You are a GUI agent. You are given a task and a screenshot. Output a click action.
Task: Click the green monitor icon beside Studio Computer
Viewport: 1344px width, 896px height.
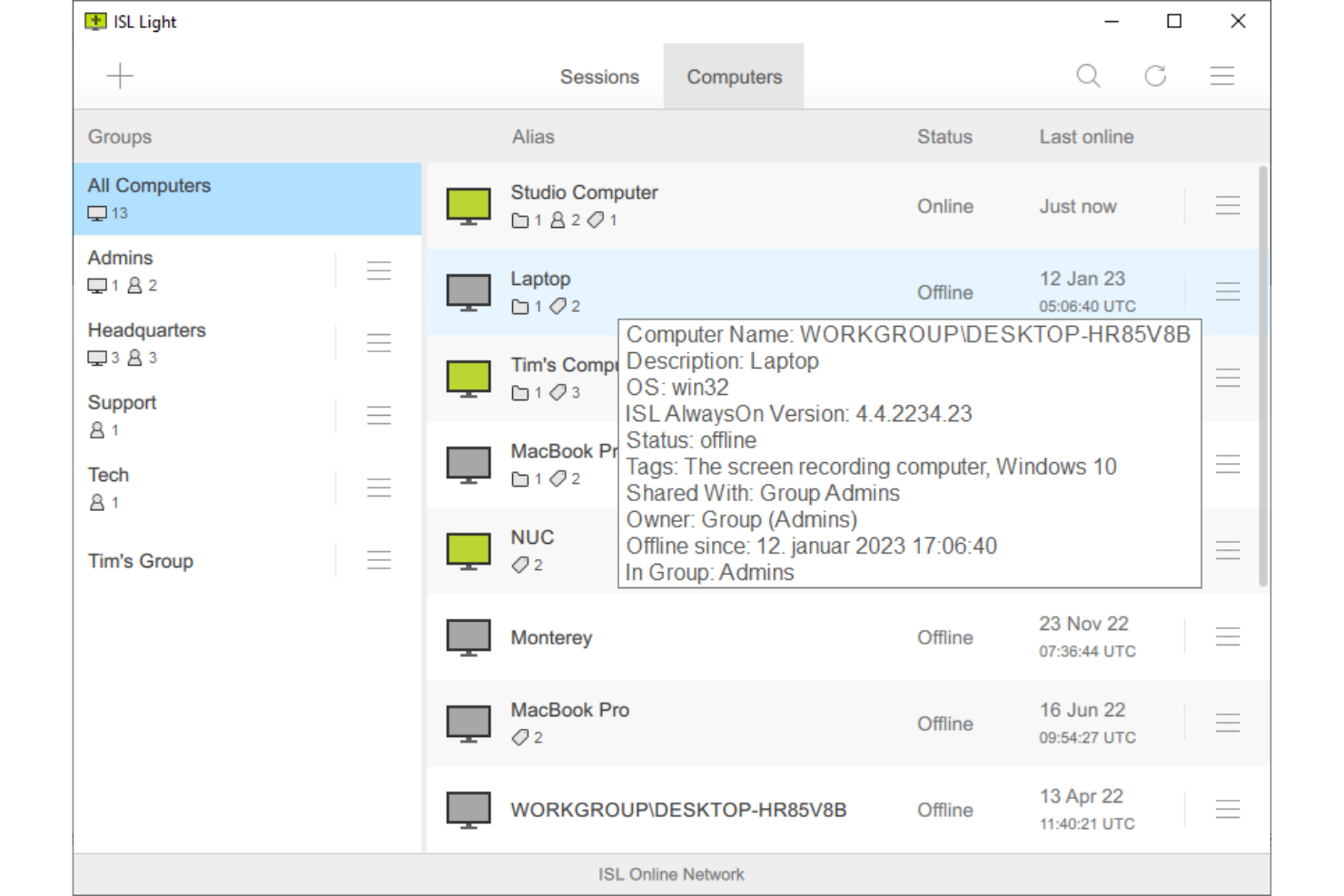pyautogui.click(x=468, y=204)
